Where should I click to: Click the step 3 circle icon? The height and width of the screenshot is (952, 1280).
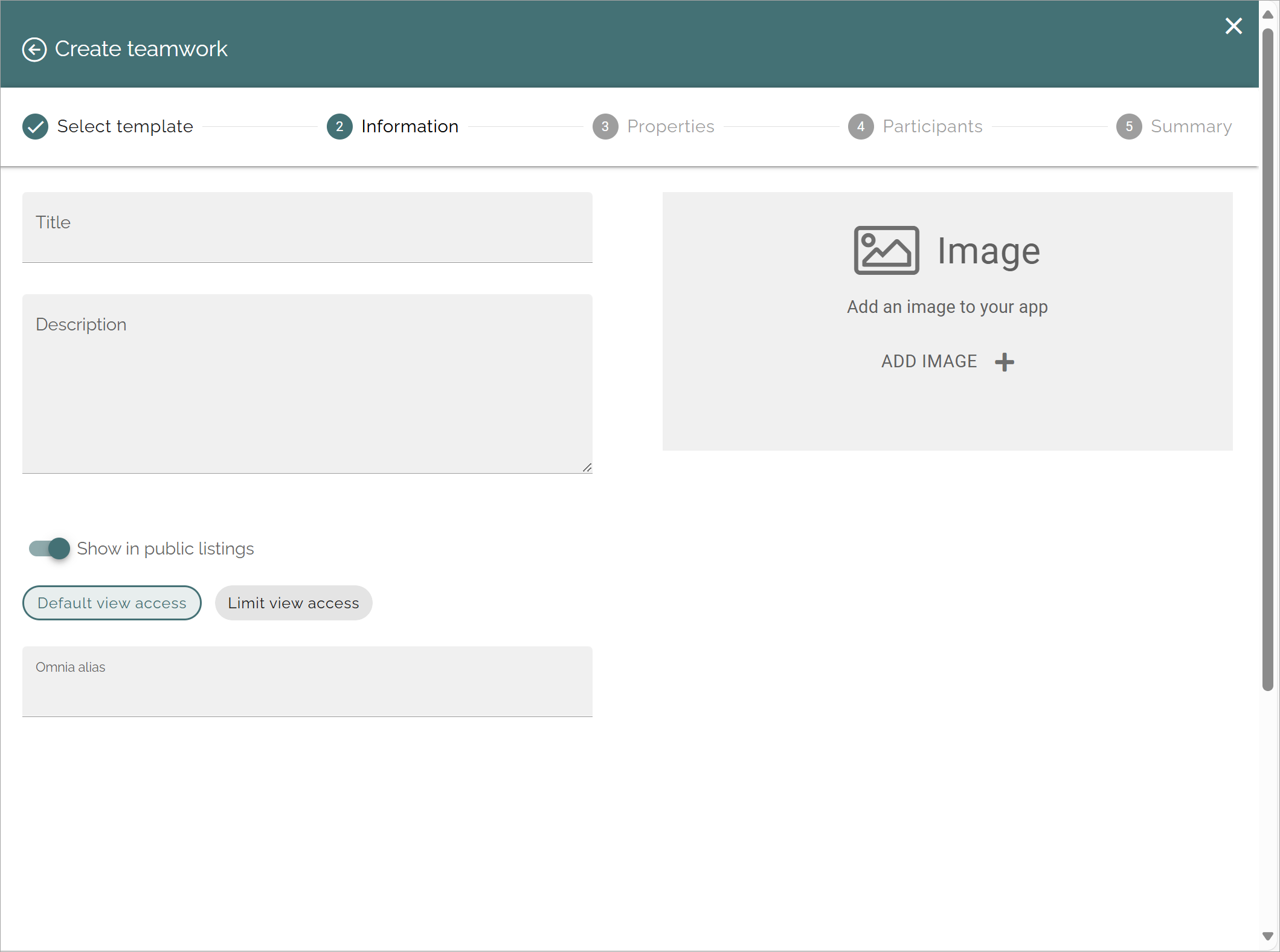click(605, 126)
